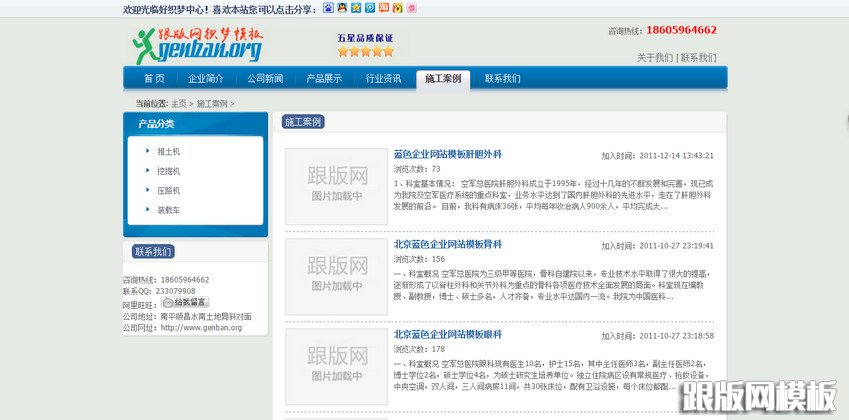
Task: Click the view count 浏览次数: 156
Action: click(x=419, y=259)
